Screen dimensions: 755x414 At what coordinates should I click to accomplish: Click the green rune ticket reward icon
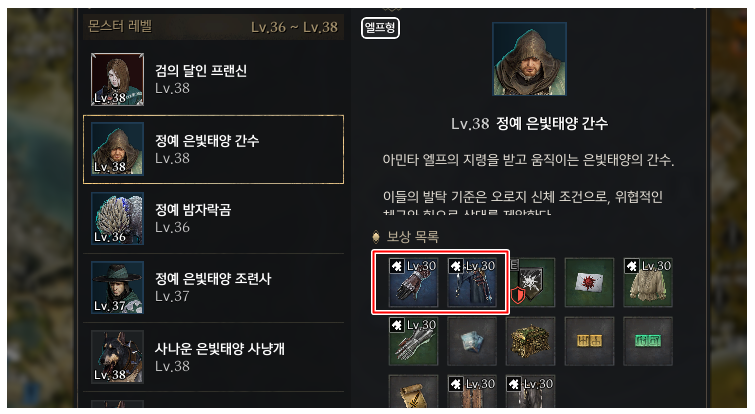point(648,341)
